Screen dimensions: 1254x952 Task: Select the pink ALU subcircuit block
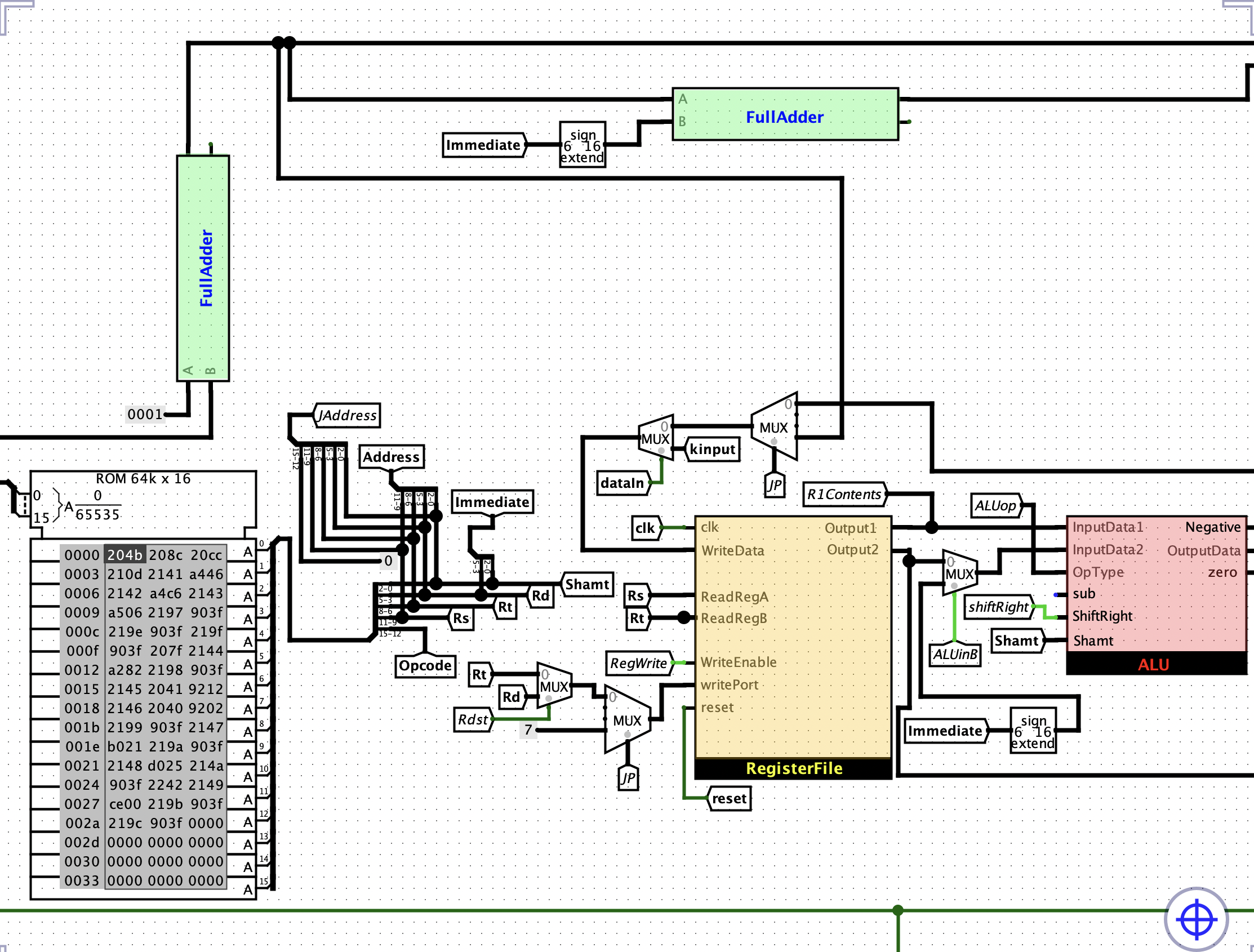point(1157,595)
